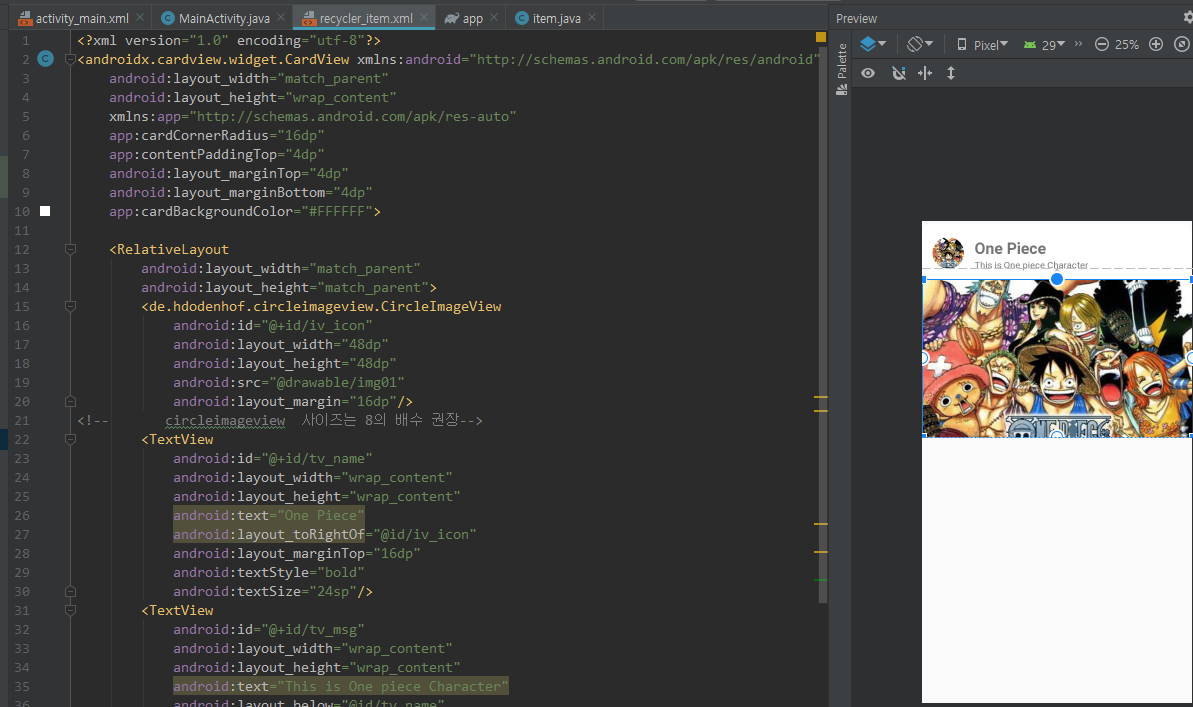Click the top resize handle of the selected image
Screen dimensions: 1193x707
pos(1057,279)
